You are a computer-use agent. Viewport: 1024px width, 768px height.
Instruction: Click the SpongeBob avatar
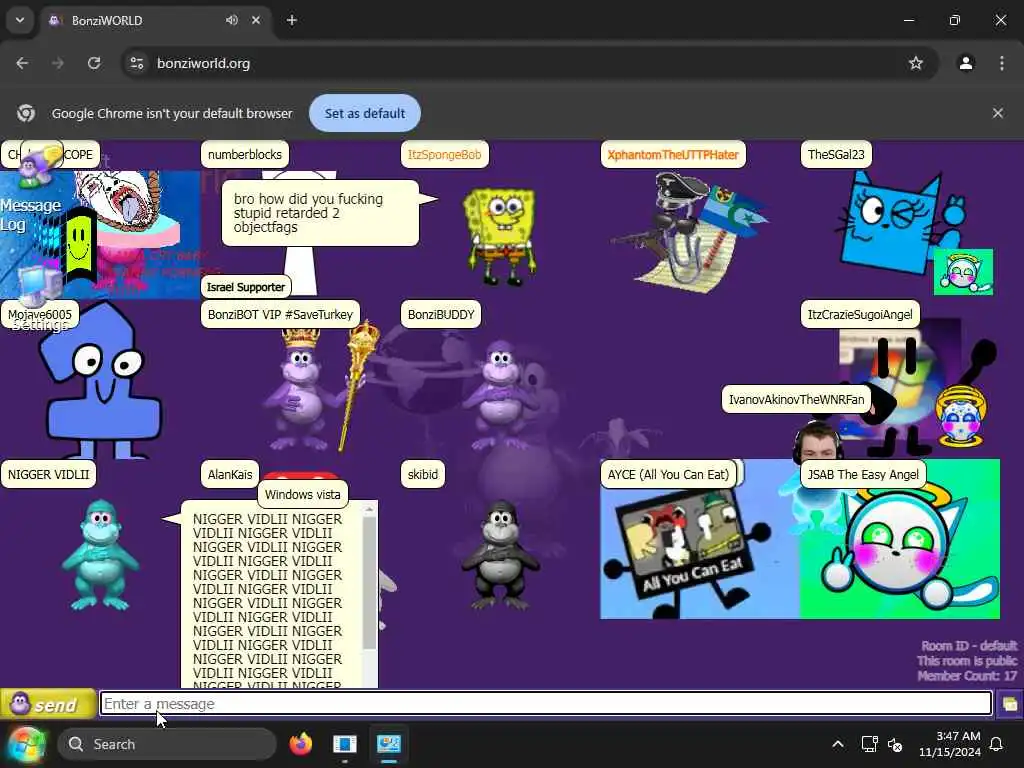[501, 236]
